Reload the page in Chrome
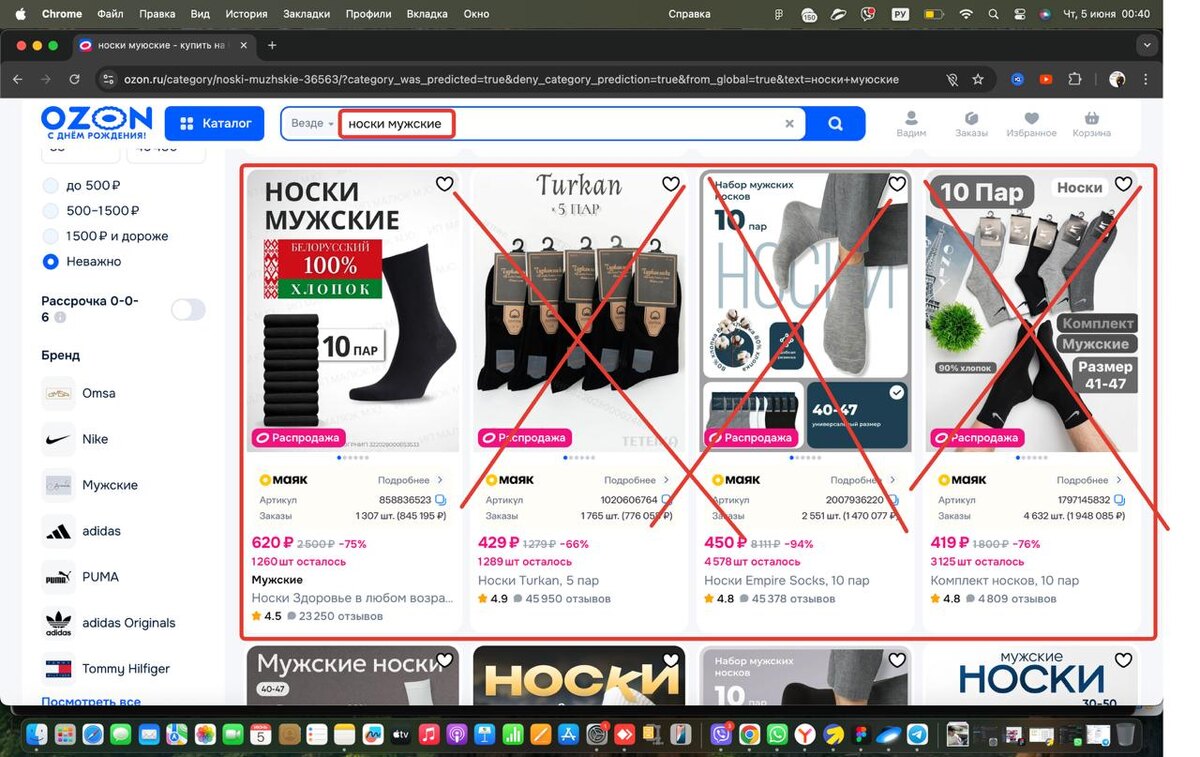1200x757 pixels. (74, 79)
